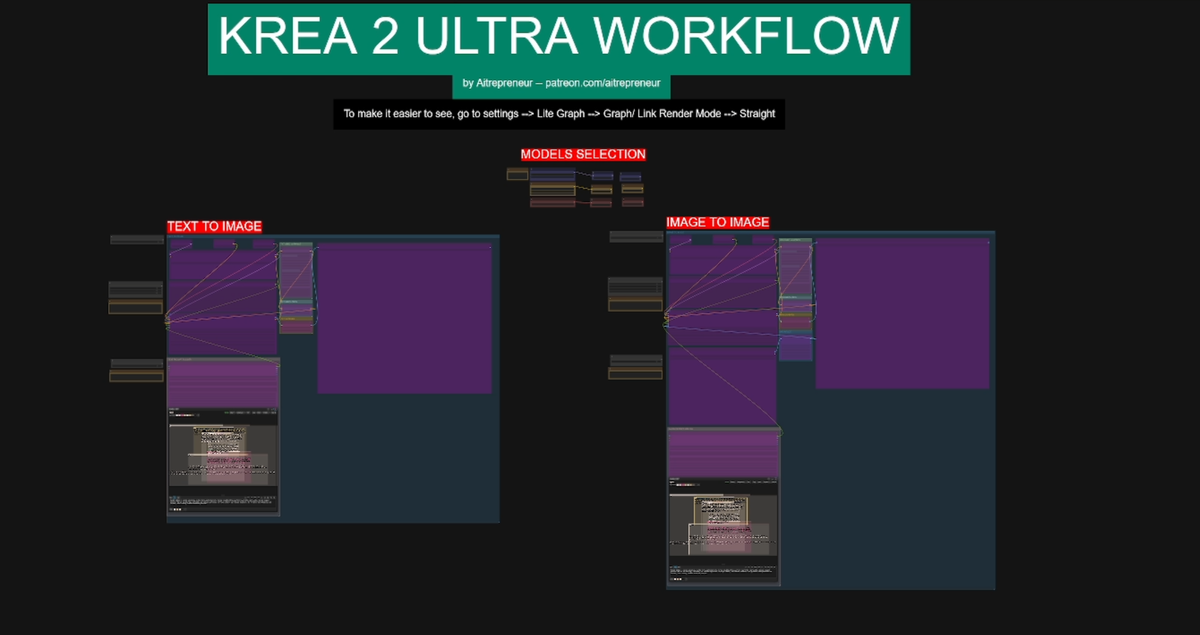Screen dimensions: 1200x635
Task: Click the canvas preview inside Image to Image group
Action: pos(723,526)
